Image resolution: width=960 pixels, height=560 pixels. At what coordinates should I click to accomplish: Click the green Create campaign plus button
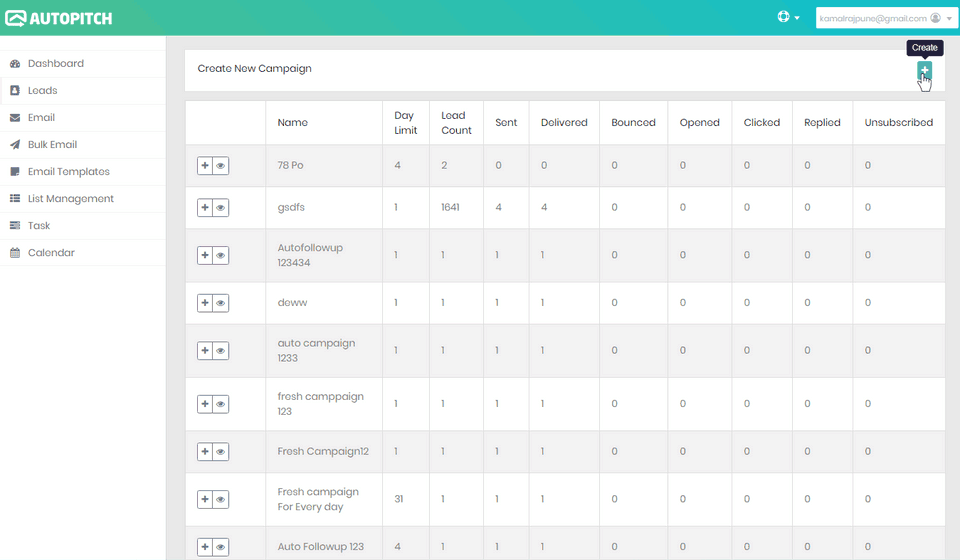tap(924, 70)
